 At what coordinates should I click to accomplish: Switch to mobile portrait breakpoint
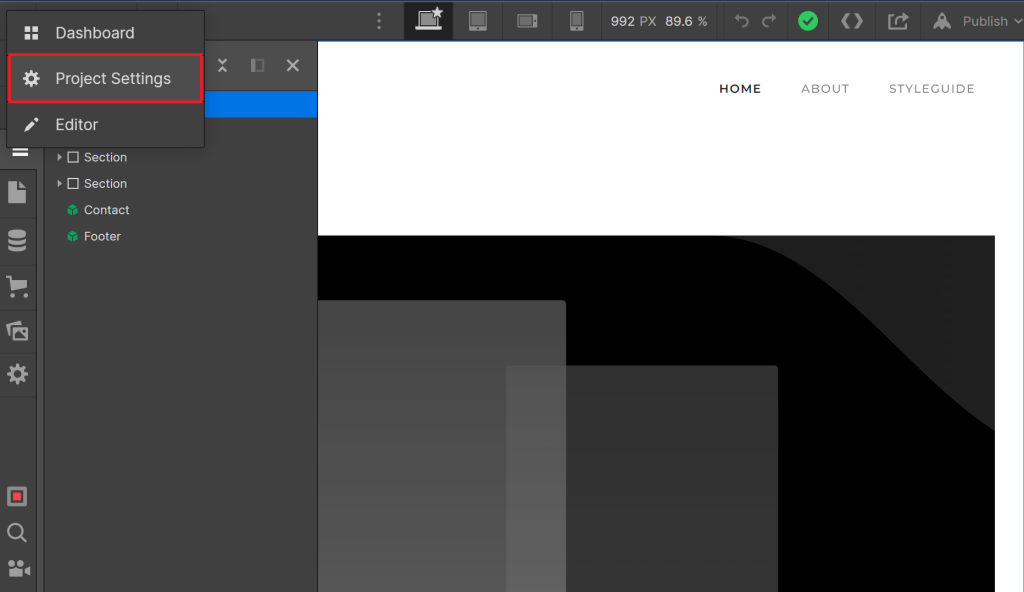577,21
